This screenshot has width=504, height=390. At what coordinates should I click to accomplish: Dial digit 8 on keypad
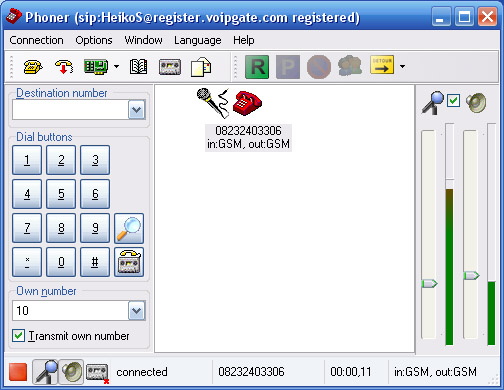pos(61,228)
